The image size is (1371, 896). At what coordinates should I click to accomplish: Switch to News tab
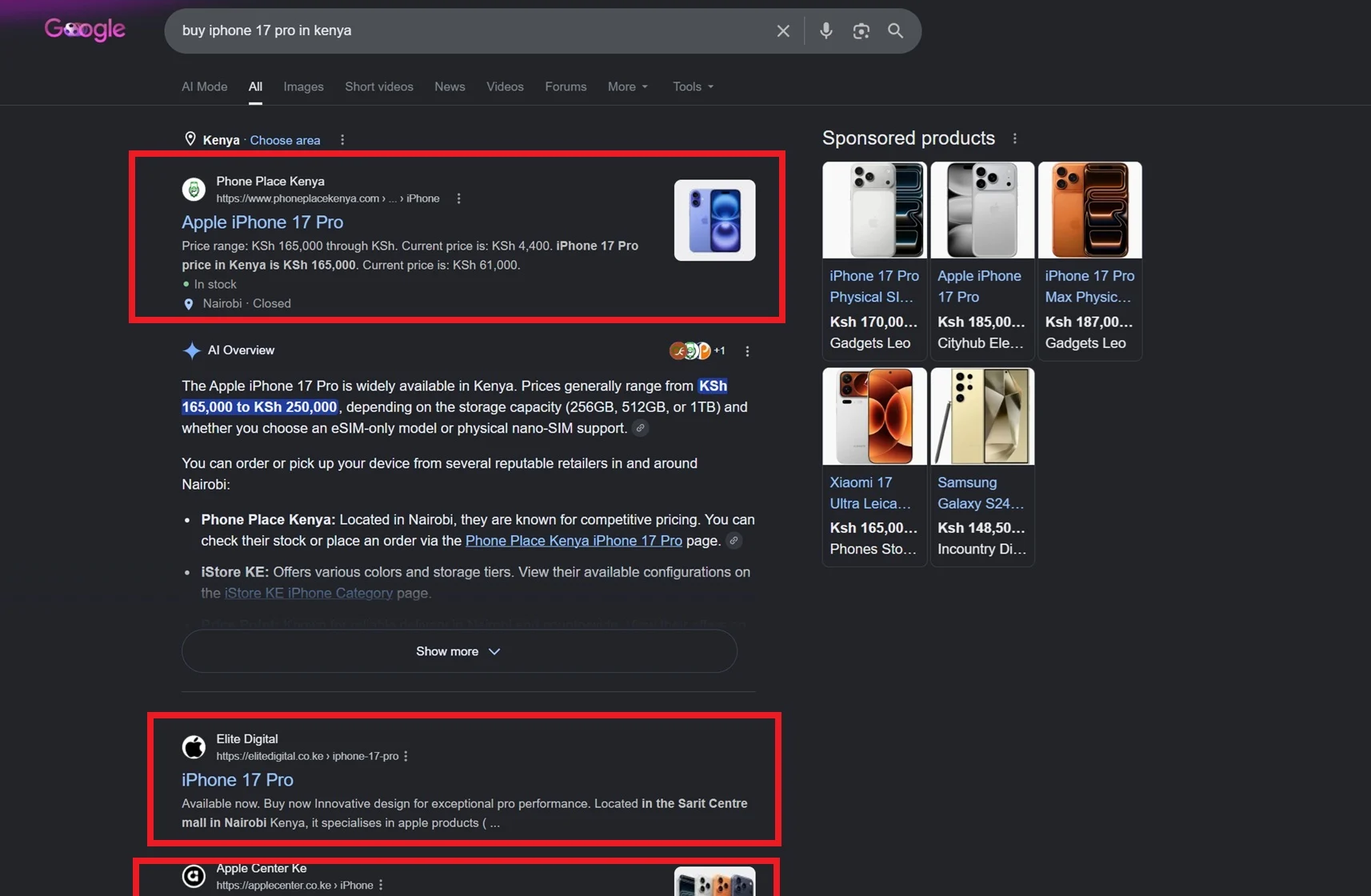pos(450,86)
